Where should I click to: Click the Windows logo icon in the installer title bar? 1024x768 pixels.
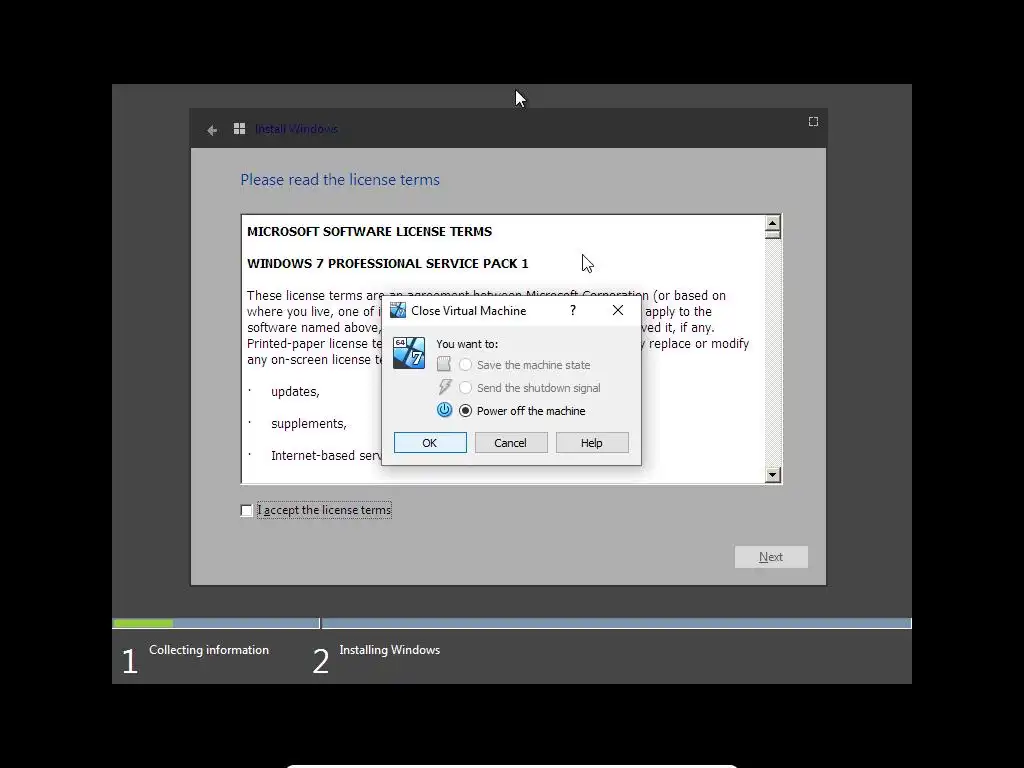240,129
